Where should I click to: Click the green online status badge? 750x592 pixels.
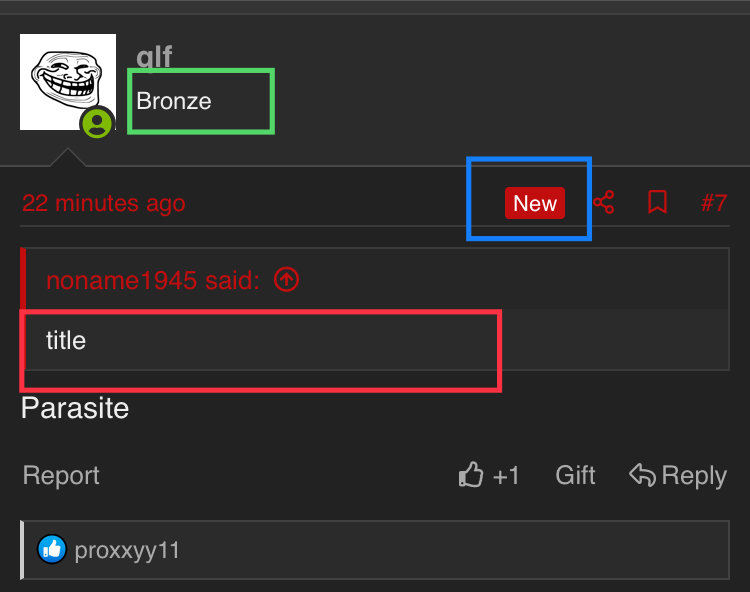click(97, 123)
